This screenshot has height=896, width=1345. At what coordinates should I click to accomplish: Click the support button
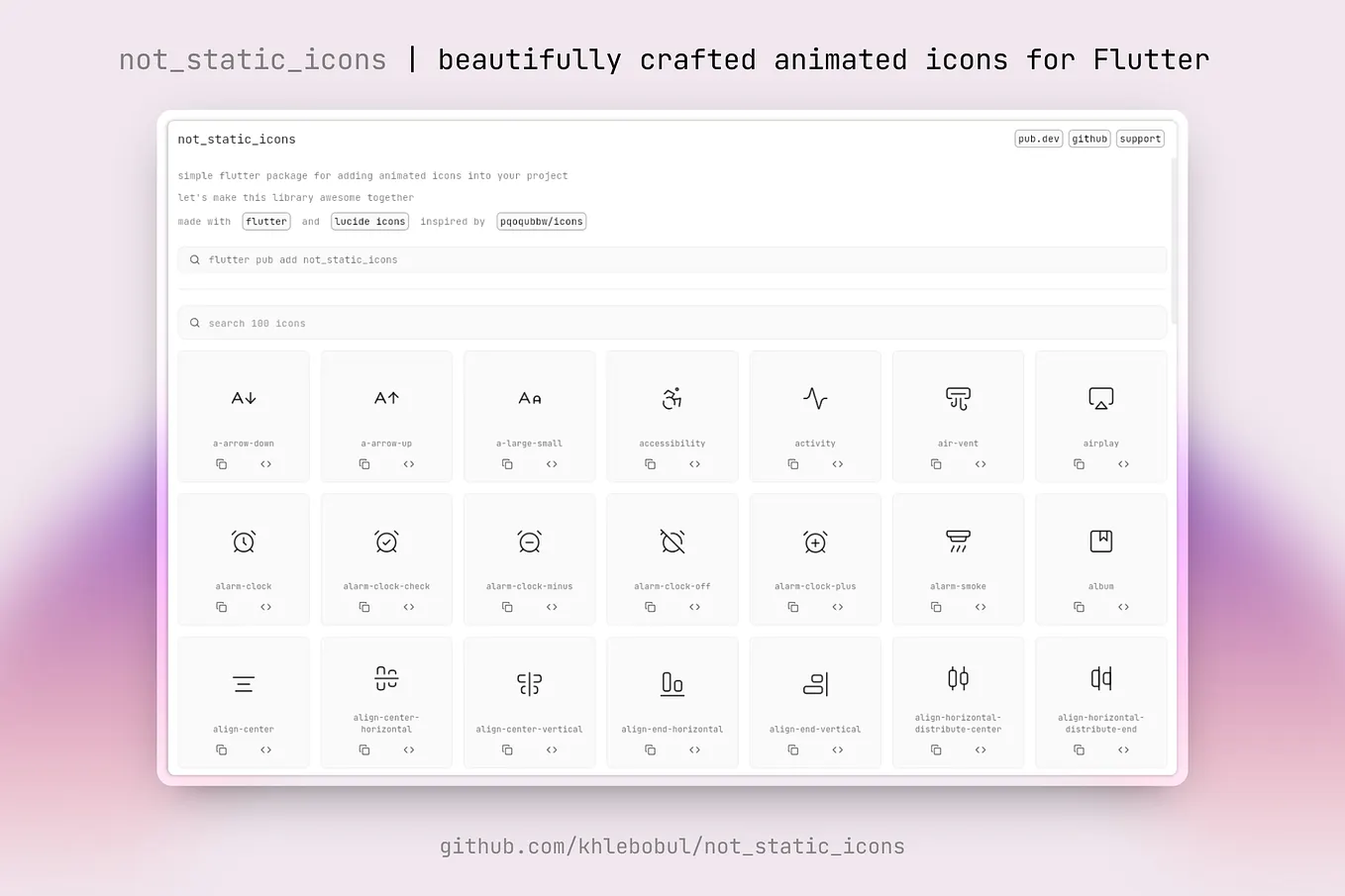(1139, 138)
